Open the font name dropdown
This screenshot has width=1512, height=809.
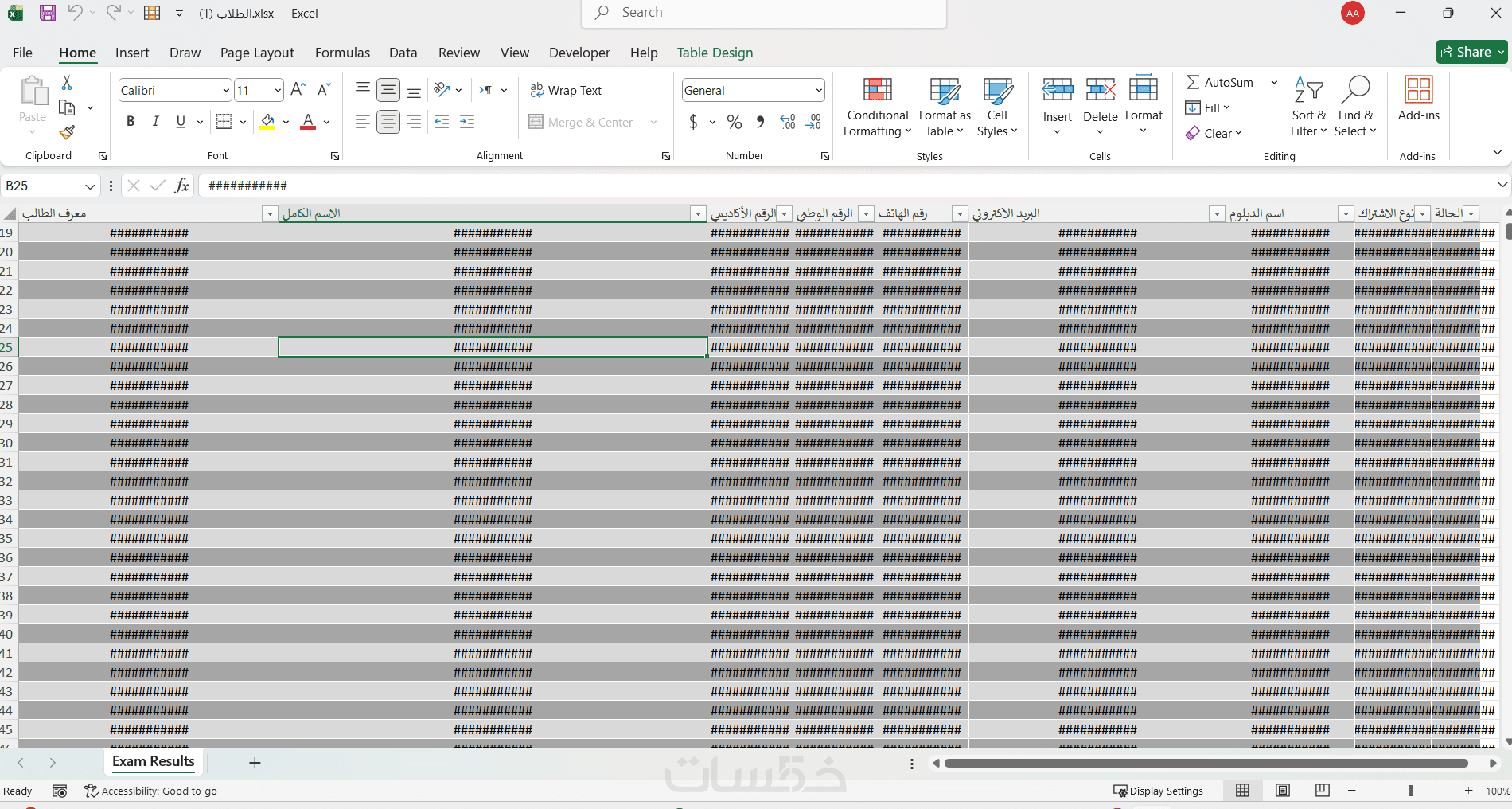click(226, 91)
